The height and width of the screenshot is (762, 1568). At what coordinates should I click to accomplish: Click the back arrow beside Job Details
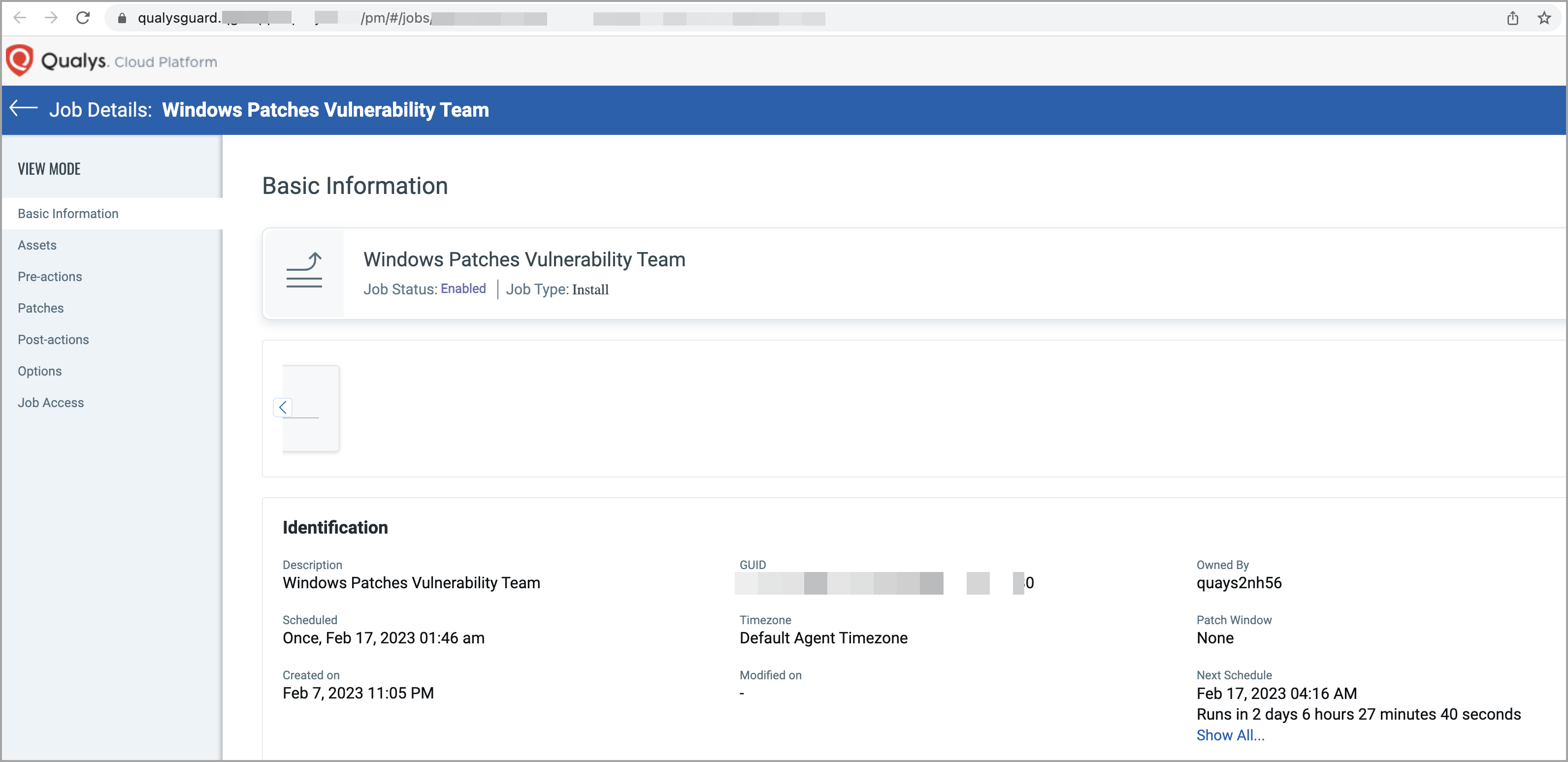(x=23, y=109)
